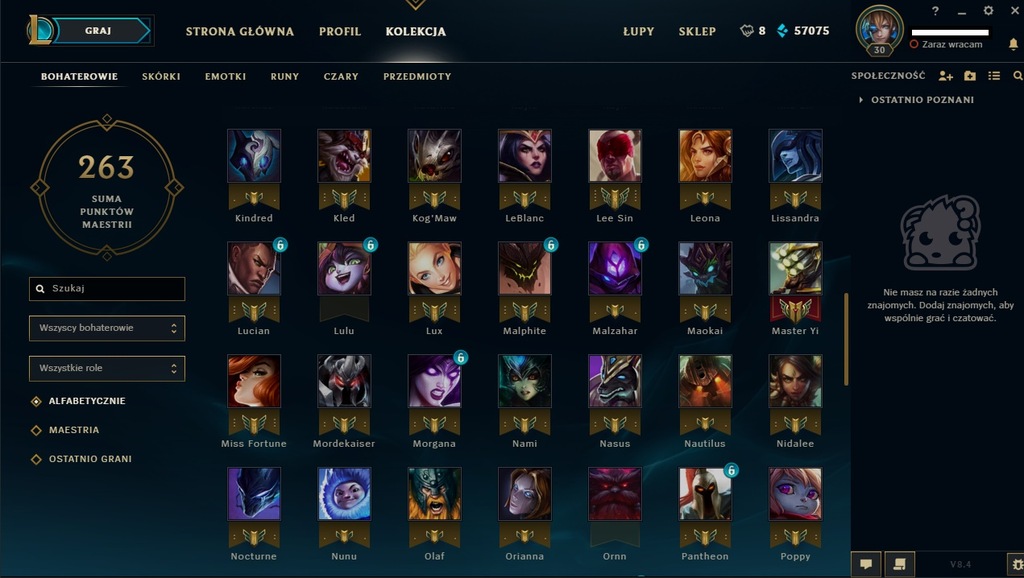
Task: Open the Wszyscy bohaterowie dropdown
Action: (107, 329)
